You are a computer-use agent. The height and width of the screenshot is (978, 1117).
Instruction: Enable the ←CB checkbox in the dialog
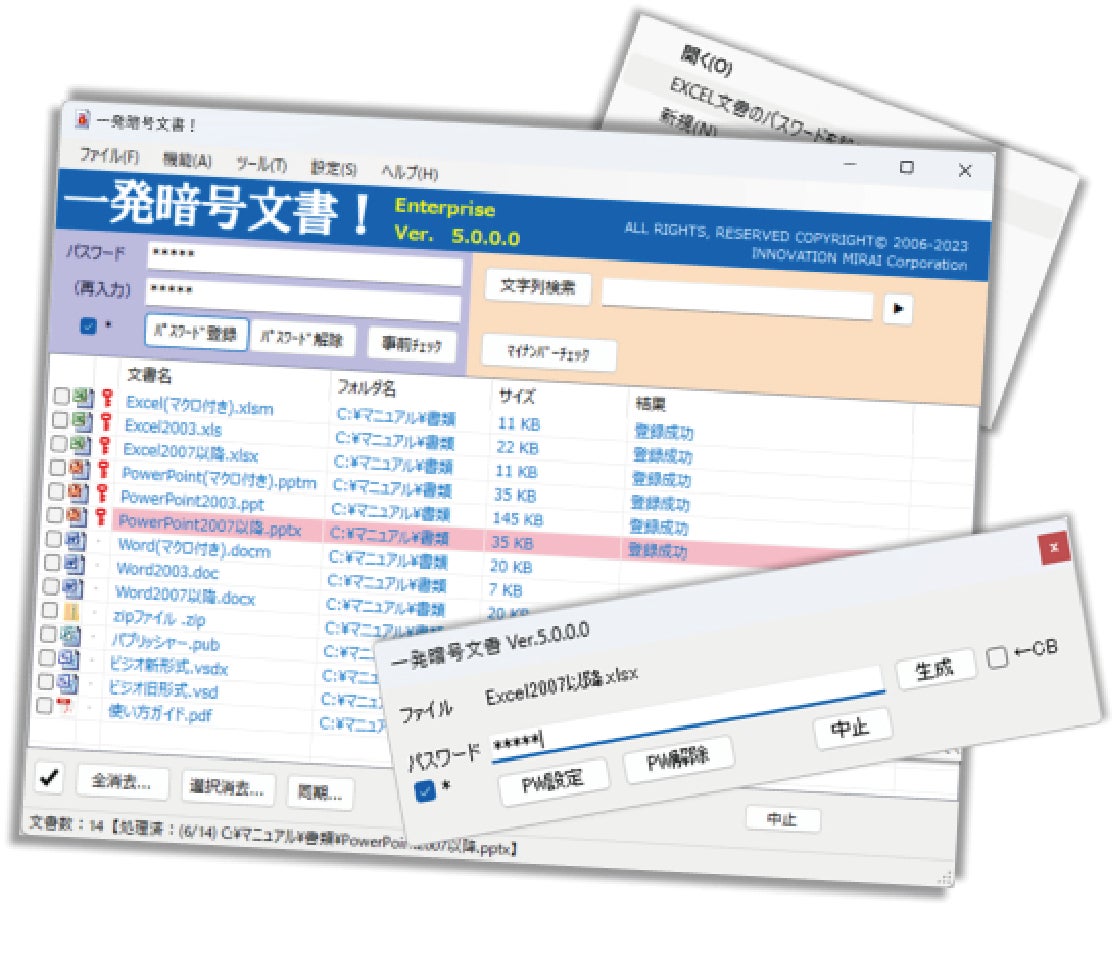pyautogui.click(x=997, y=657)
